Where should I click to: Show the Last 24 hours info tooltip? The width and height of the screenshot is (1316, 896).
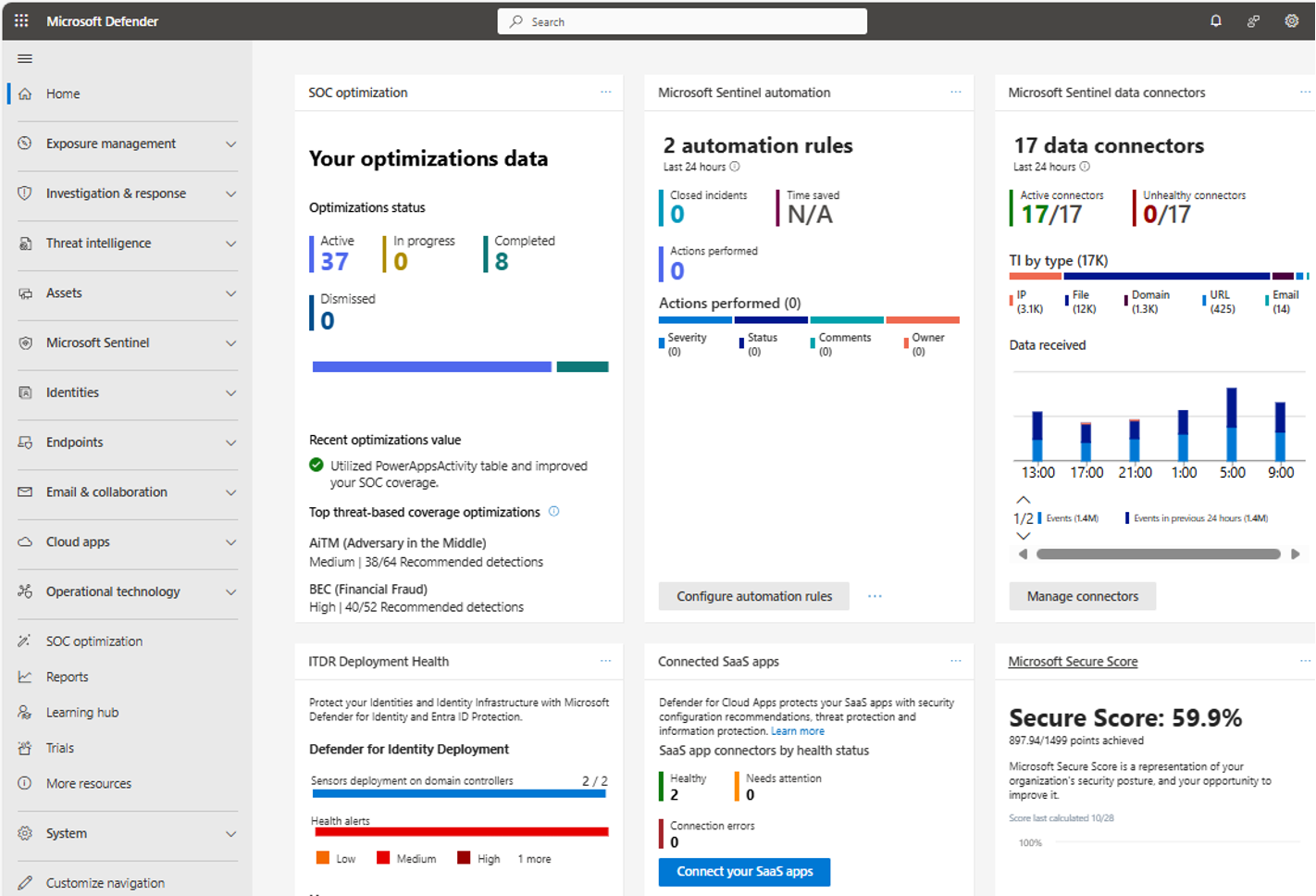click(732, 167)
